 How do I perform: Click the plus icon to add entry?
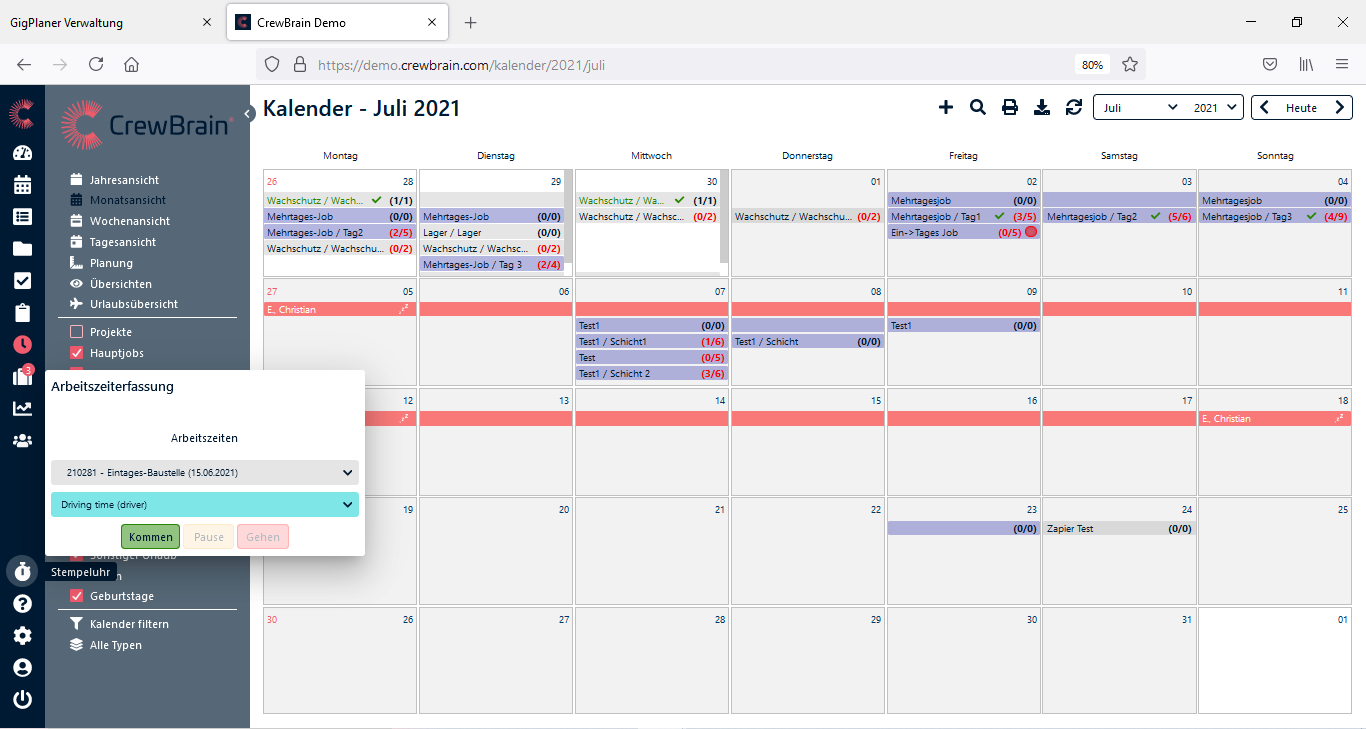coord(946,107)
